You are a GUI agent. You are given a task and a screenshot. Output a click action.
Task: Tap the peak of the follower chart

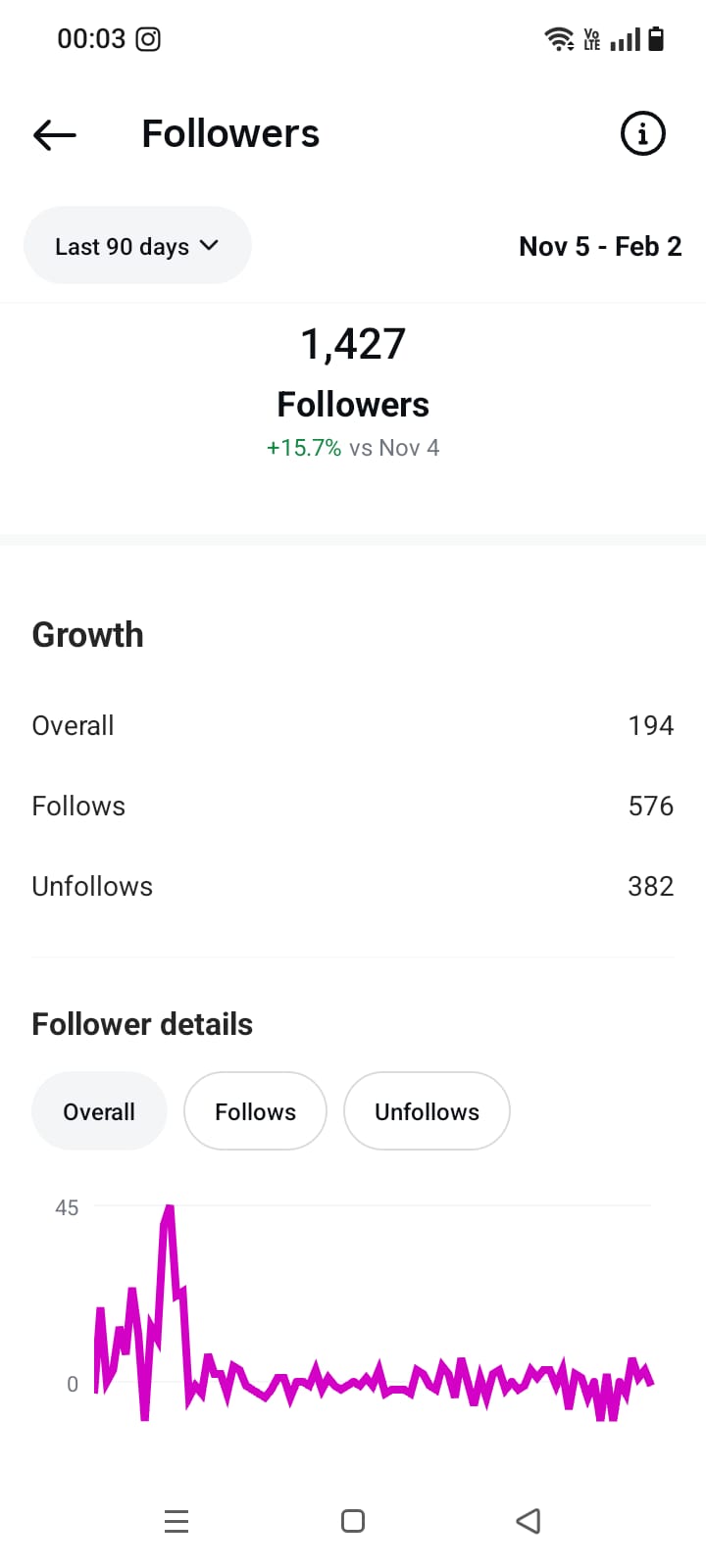169,1210
